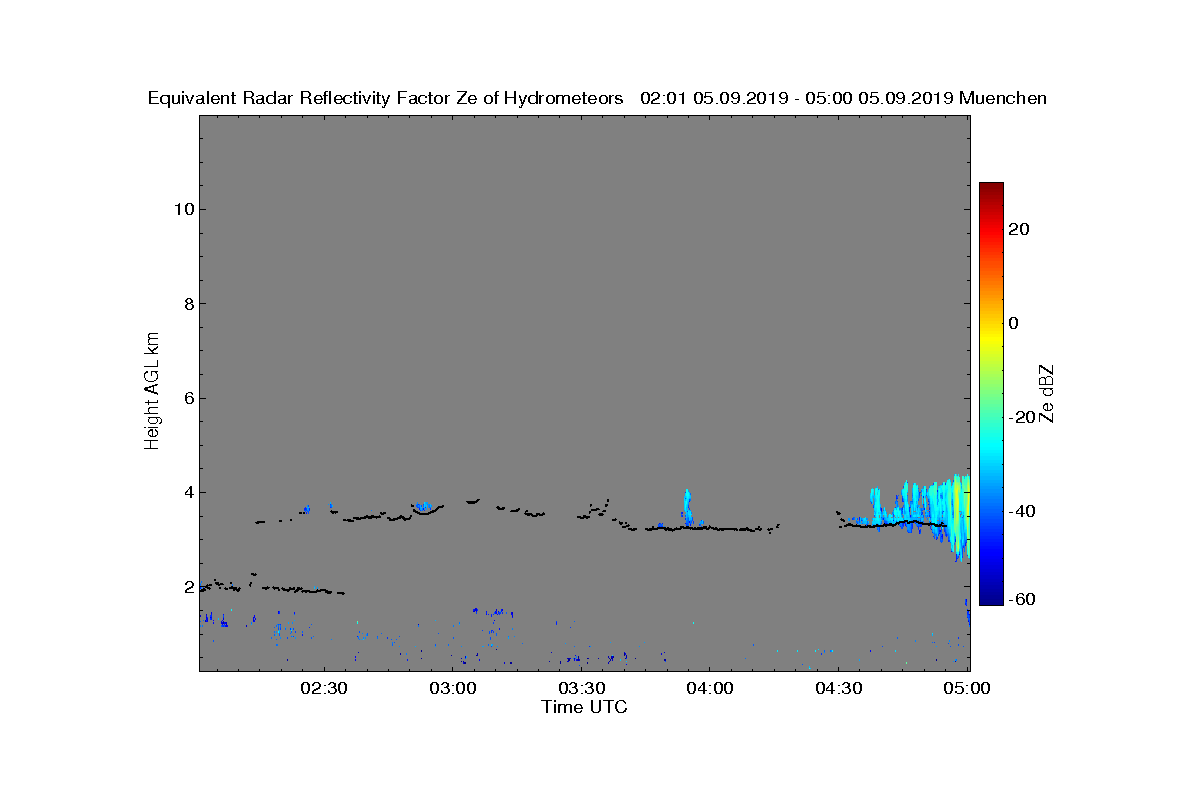This screenshot has width=1200, height=800.
Task: Click the 04:30 time tick label
Action: click(839, 688)
